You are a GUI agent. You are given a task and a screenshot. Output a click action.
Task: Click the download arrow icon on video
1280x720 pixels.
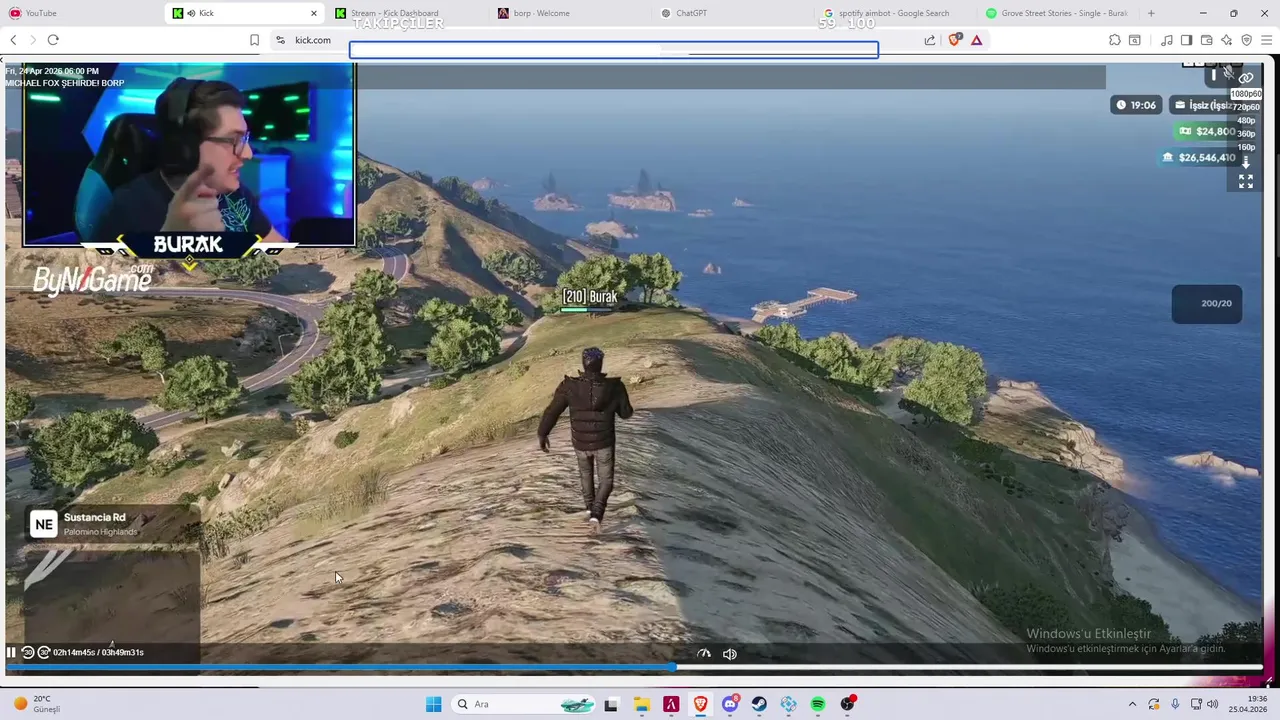coord(1246,162)
